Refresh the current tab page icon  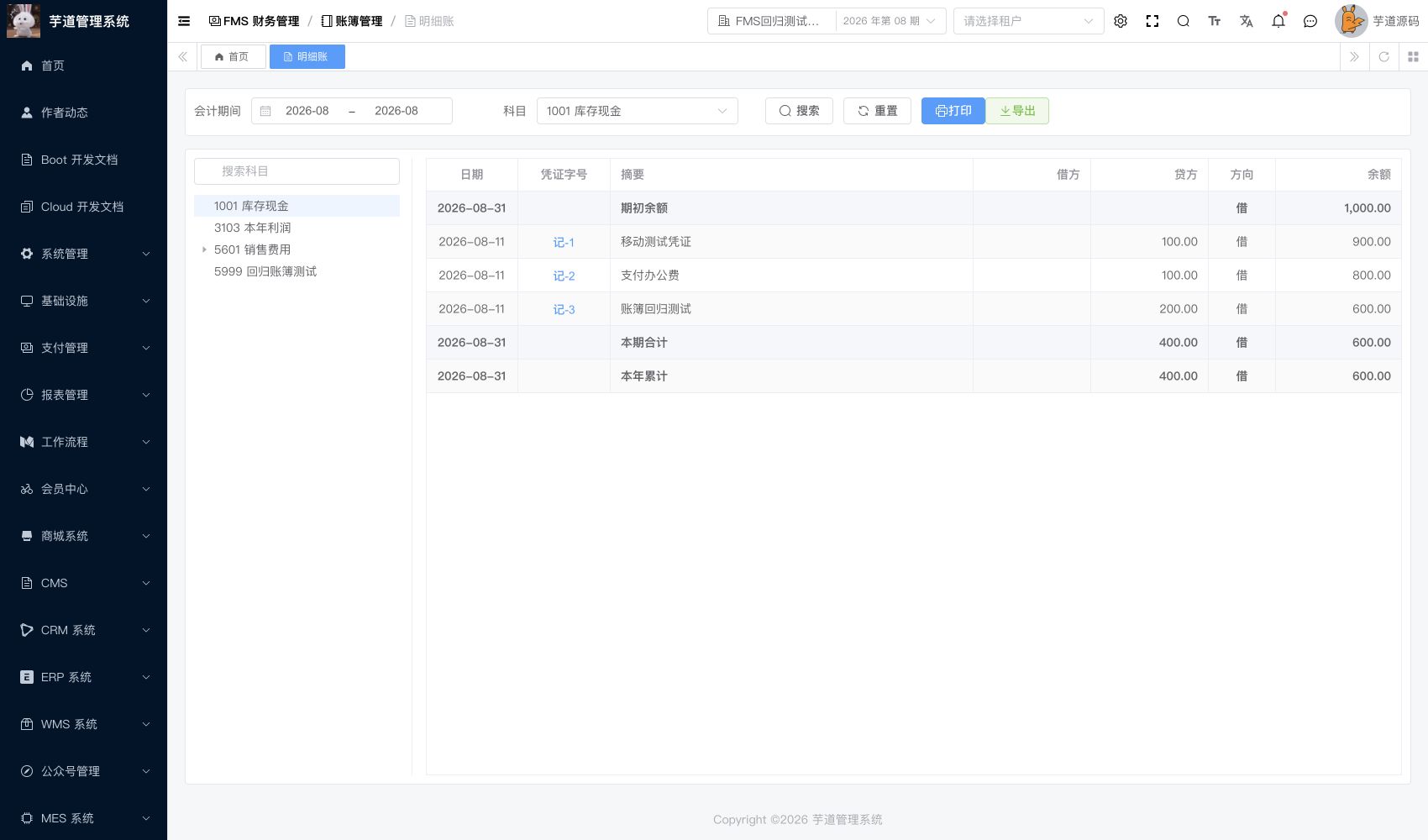1384,57
